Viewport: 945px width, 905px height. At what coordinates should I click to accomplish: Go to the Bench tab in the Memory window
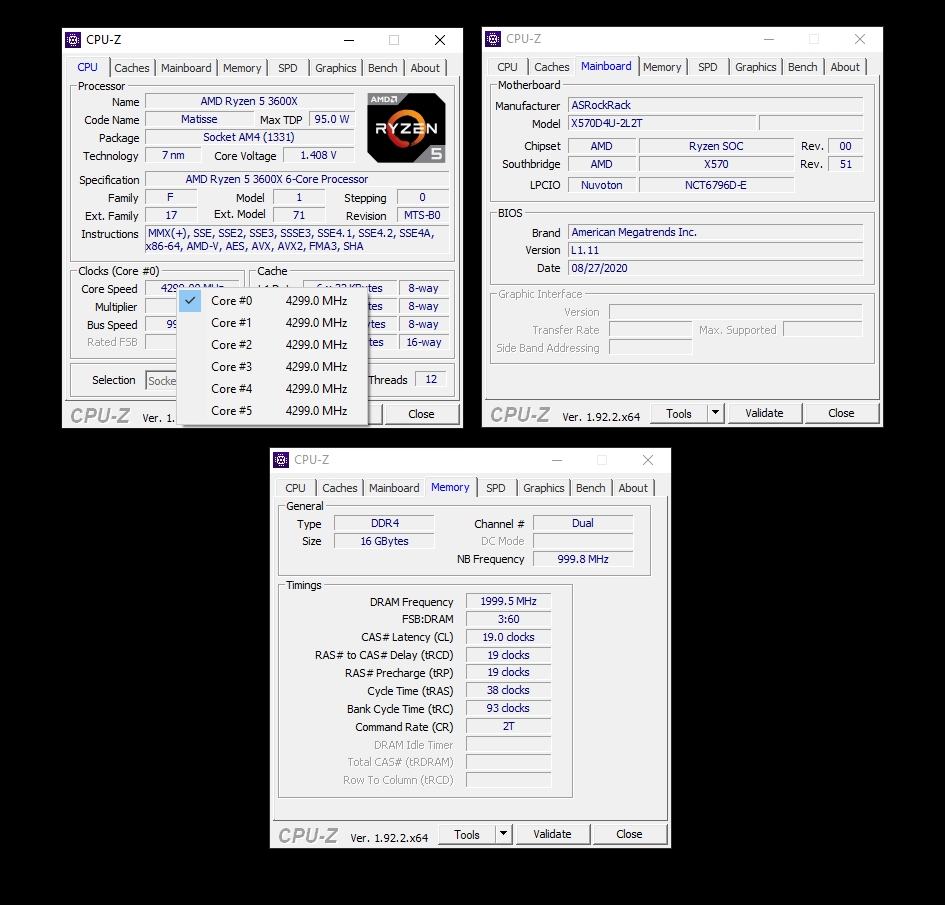pyautogui.click(x=591, y=488)
